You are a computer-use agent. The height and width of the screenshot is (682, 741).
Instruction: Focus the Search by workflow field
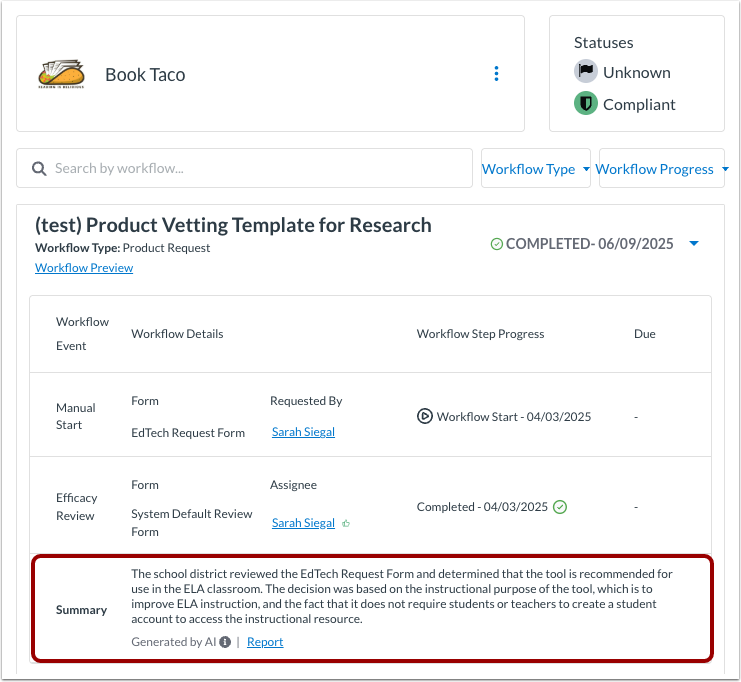[244, 168]
